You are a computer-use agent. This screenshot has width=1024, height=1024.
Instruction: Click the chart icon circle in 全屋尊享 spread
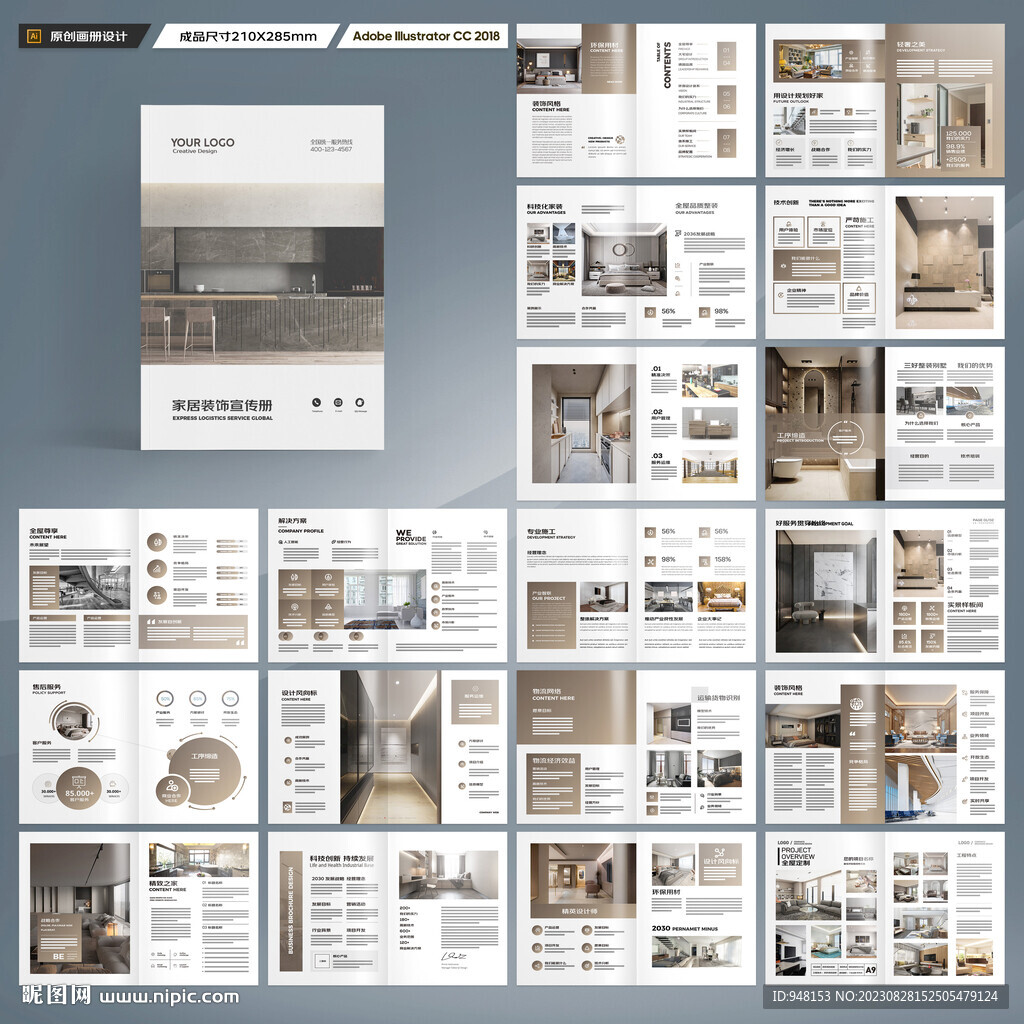[157, 569]
